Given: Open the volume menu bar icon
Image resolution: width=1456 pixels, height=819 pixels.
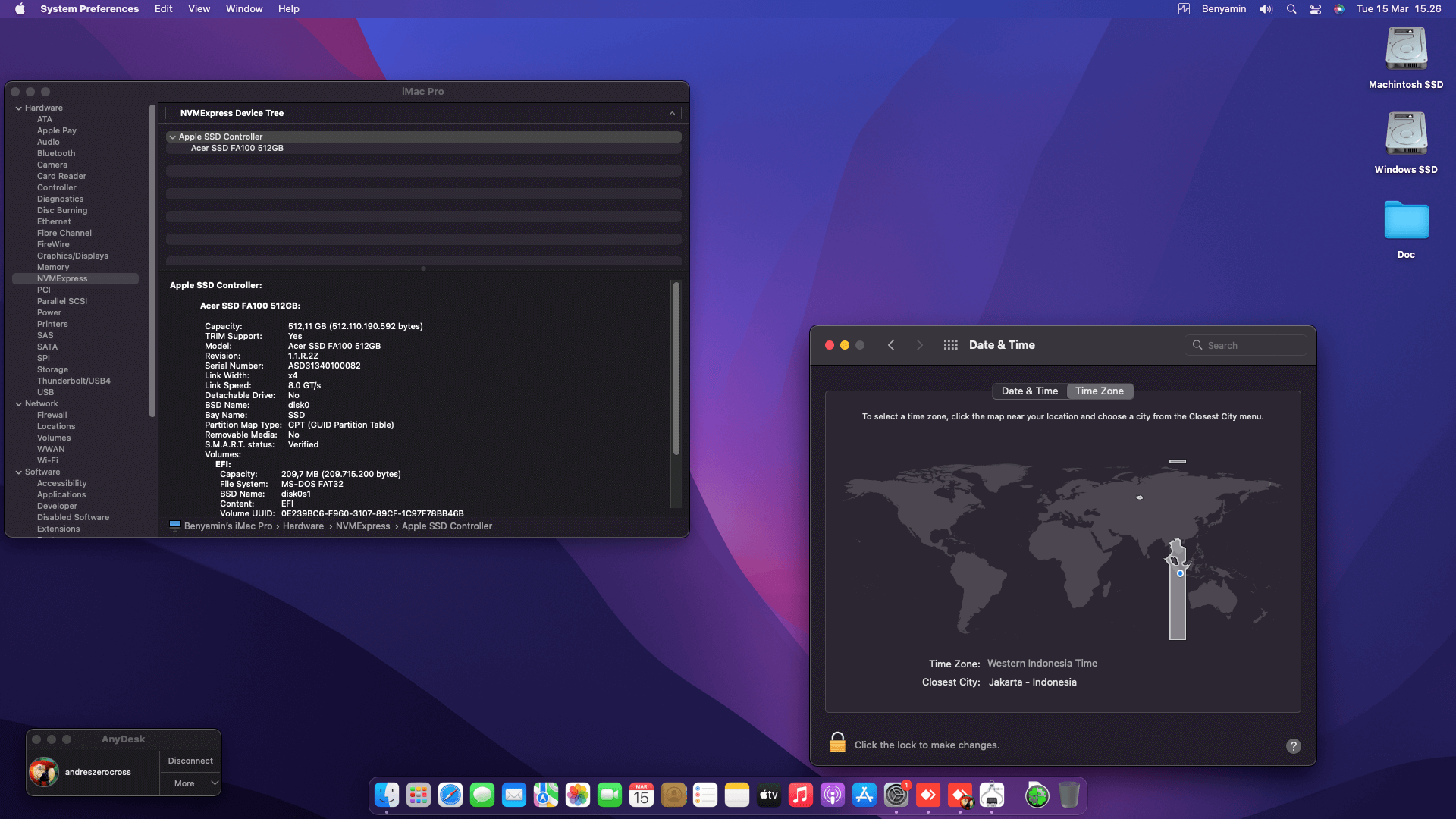Looking at the screenshot, I should tap(1266, 9).
